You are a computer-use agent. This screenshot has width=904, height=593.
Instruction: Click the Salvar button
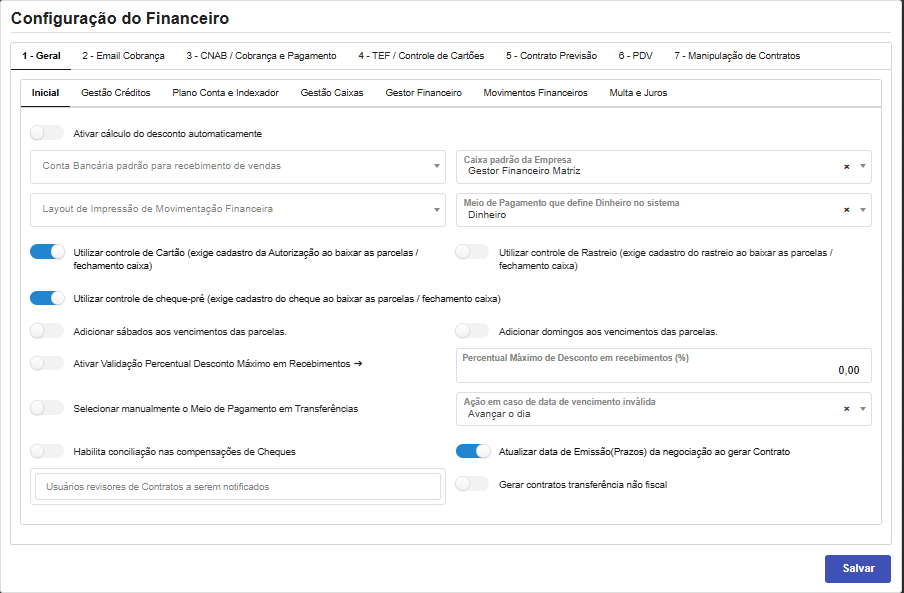(857, 568)
